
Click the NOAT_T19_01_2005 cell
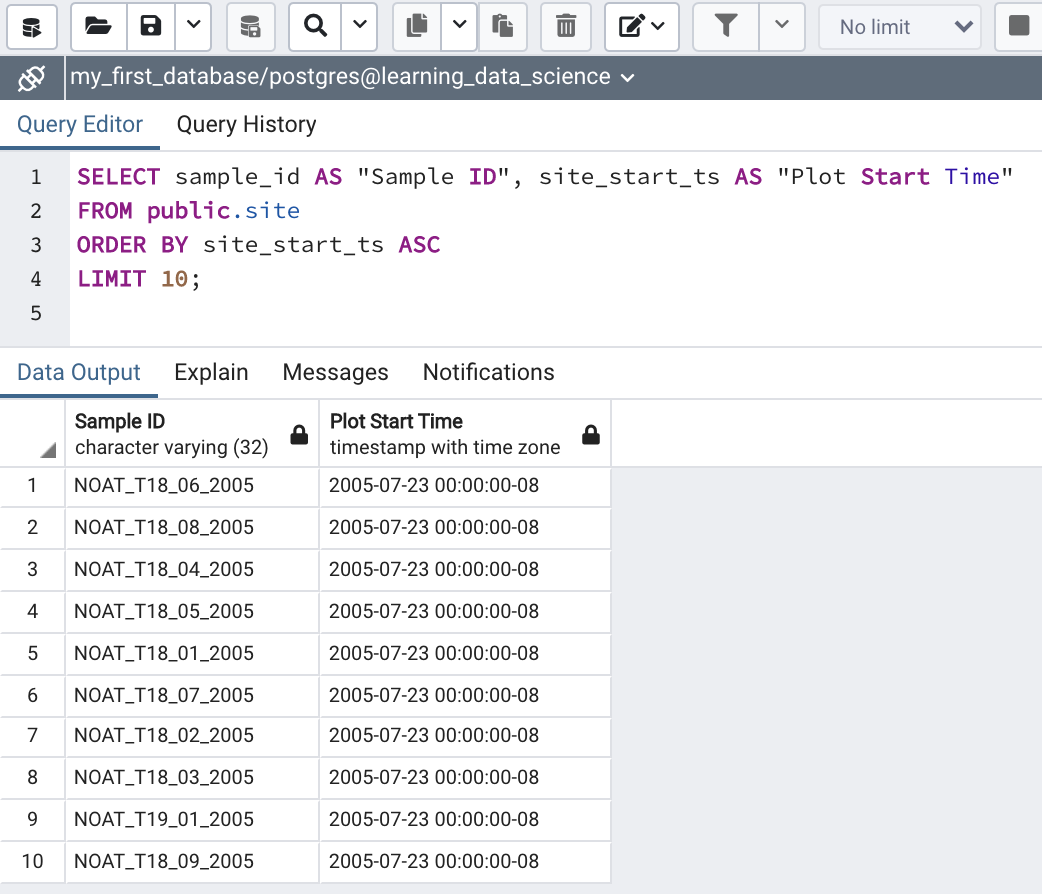(164, 819)
